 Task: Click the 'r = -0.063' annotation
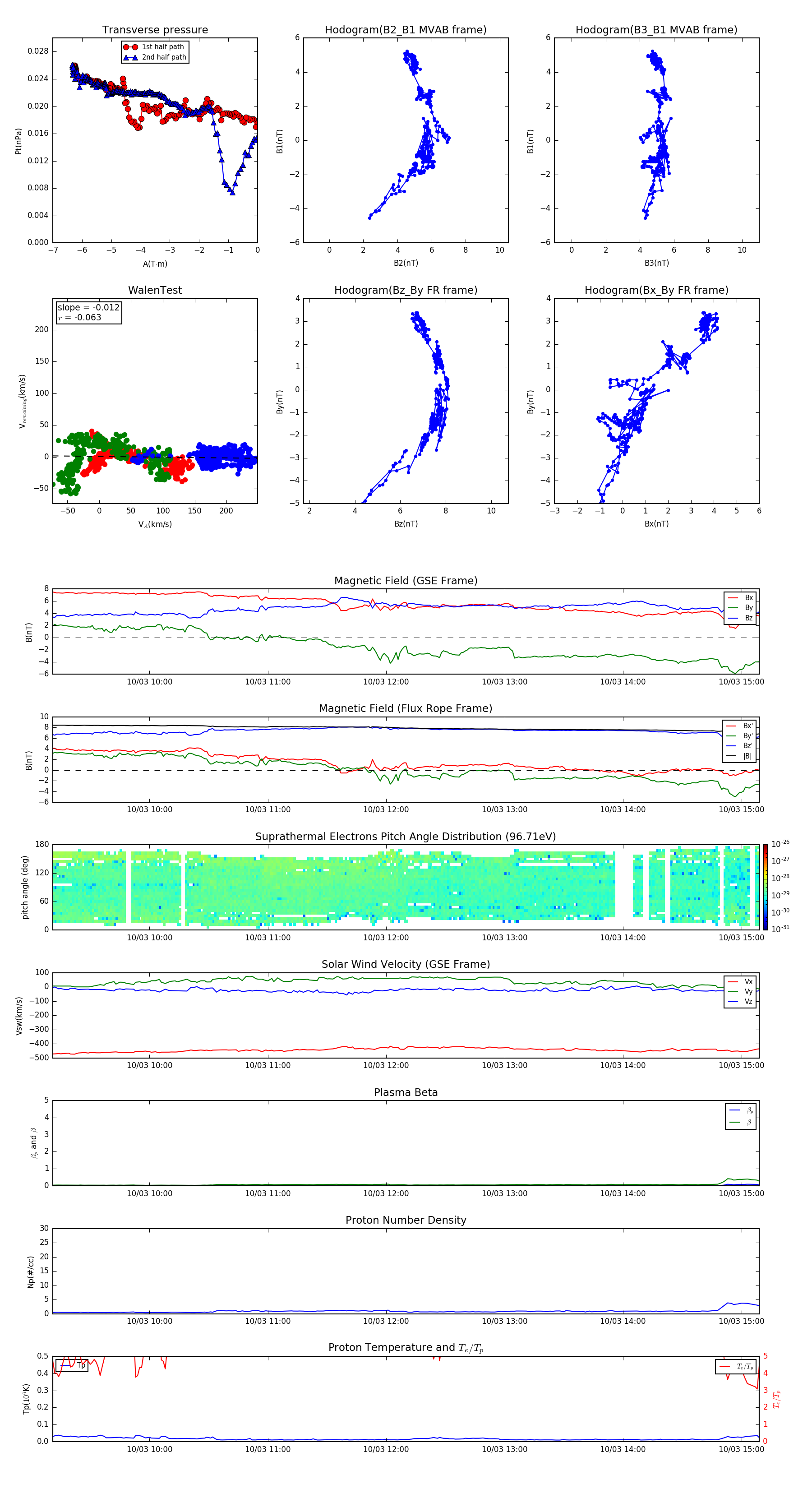coord(80,317)
